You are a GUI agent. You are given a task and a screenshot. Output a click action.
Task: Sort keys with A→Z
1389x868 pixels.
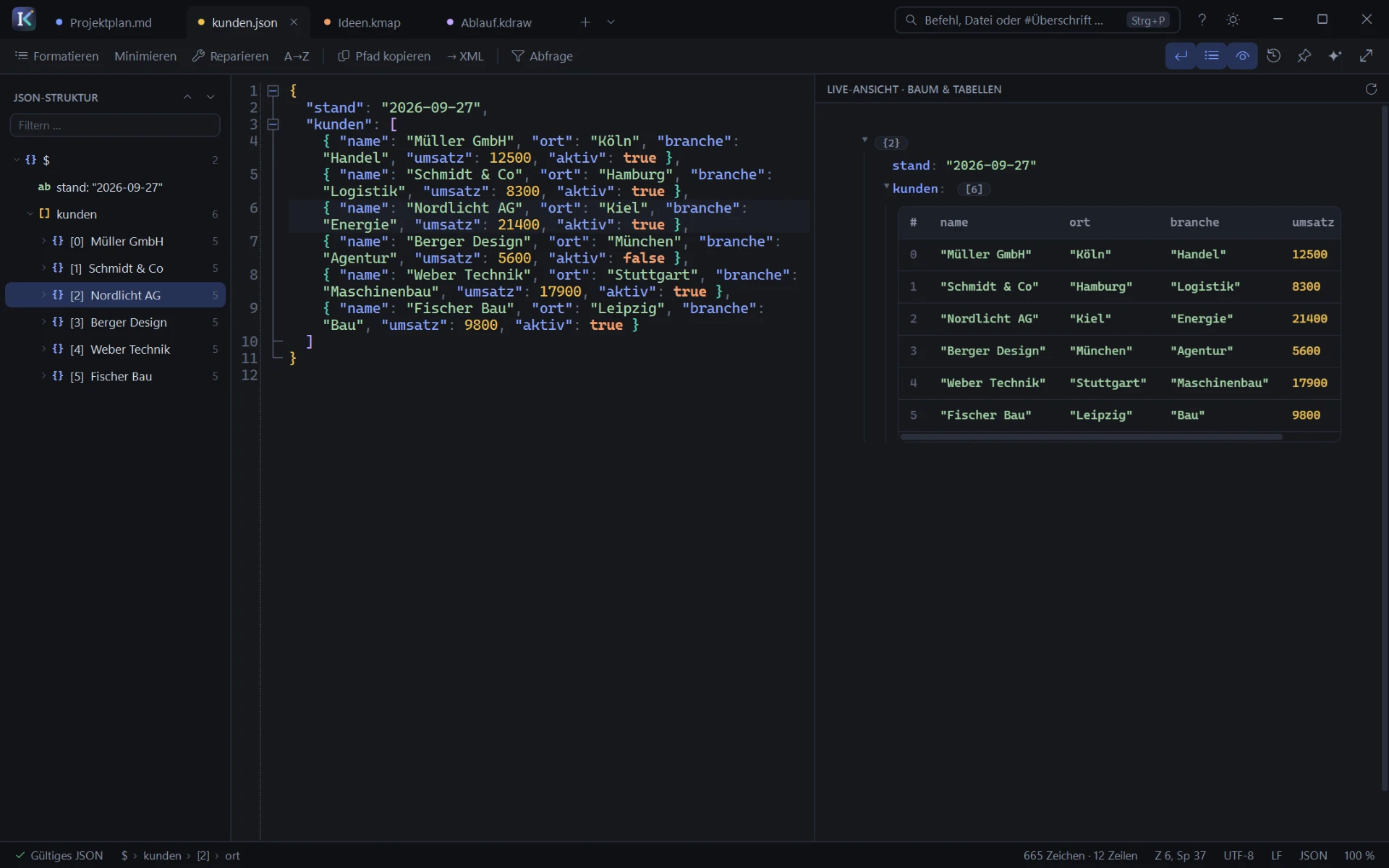(x=297, y=56)
